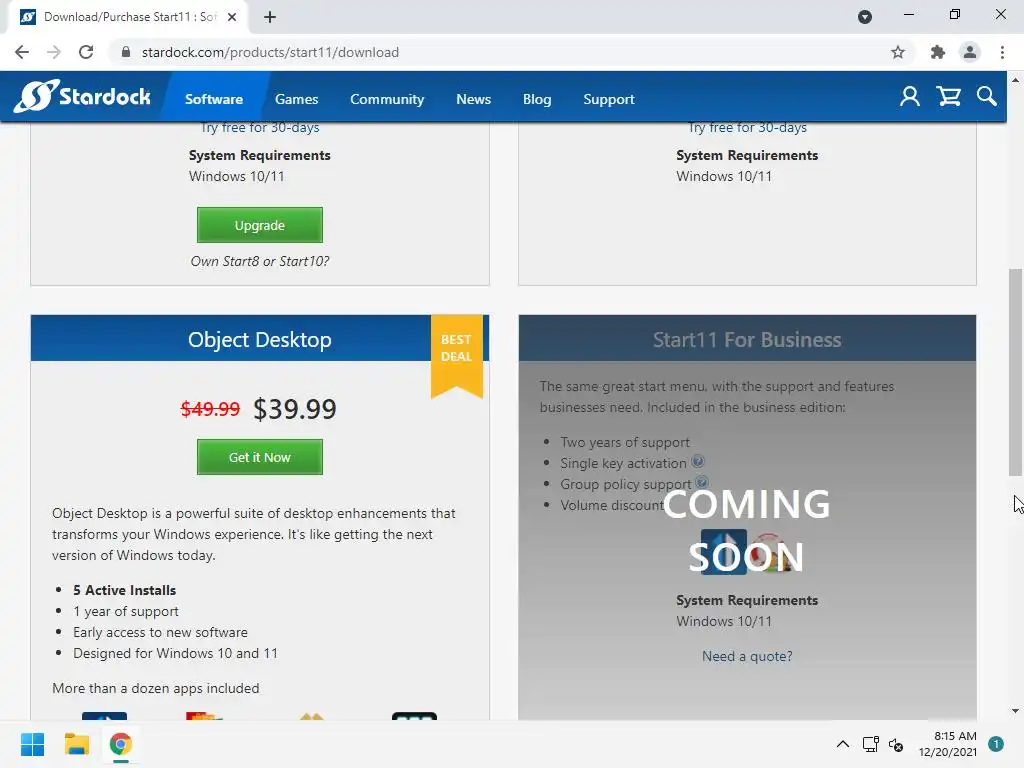Open the Windows Start button
1024x768 pixels.
[x=32, y=744]
